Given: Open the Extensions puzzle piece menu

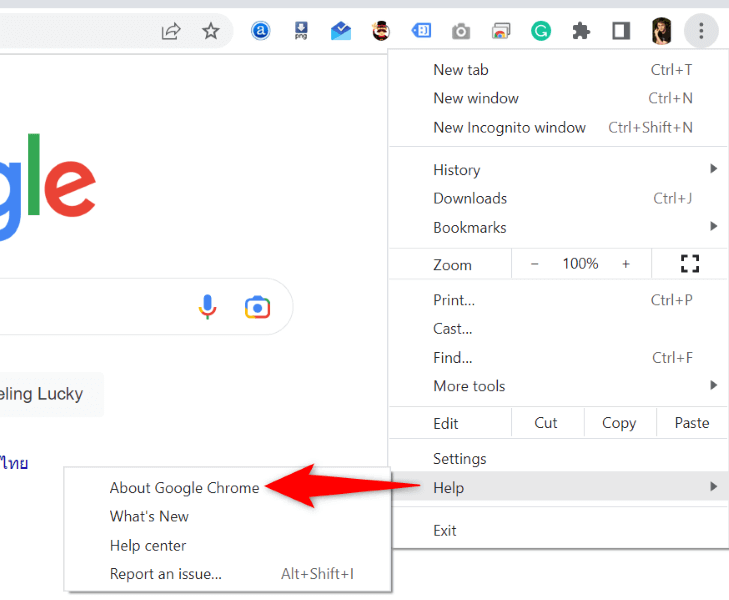Looking at the screenshot, I should coord(581,31).
